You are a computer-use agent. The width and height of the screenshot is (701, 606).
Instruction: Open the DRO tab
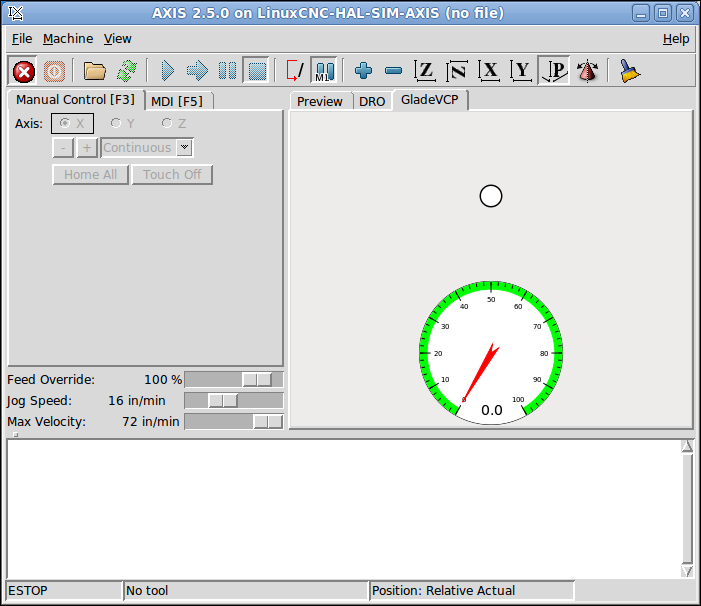click(x=372, y=101)
